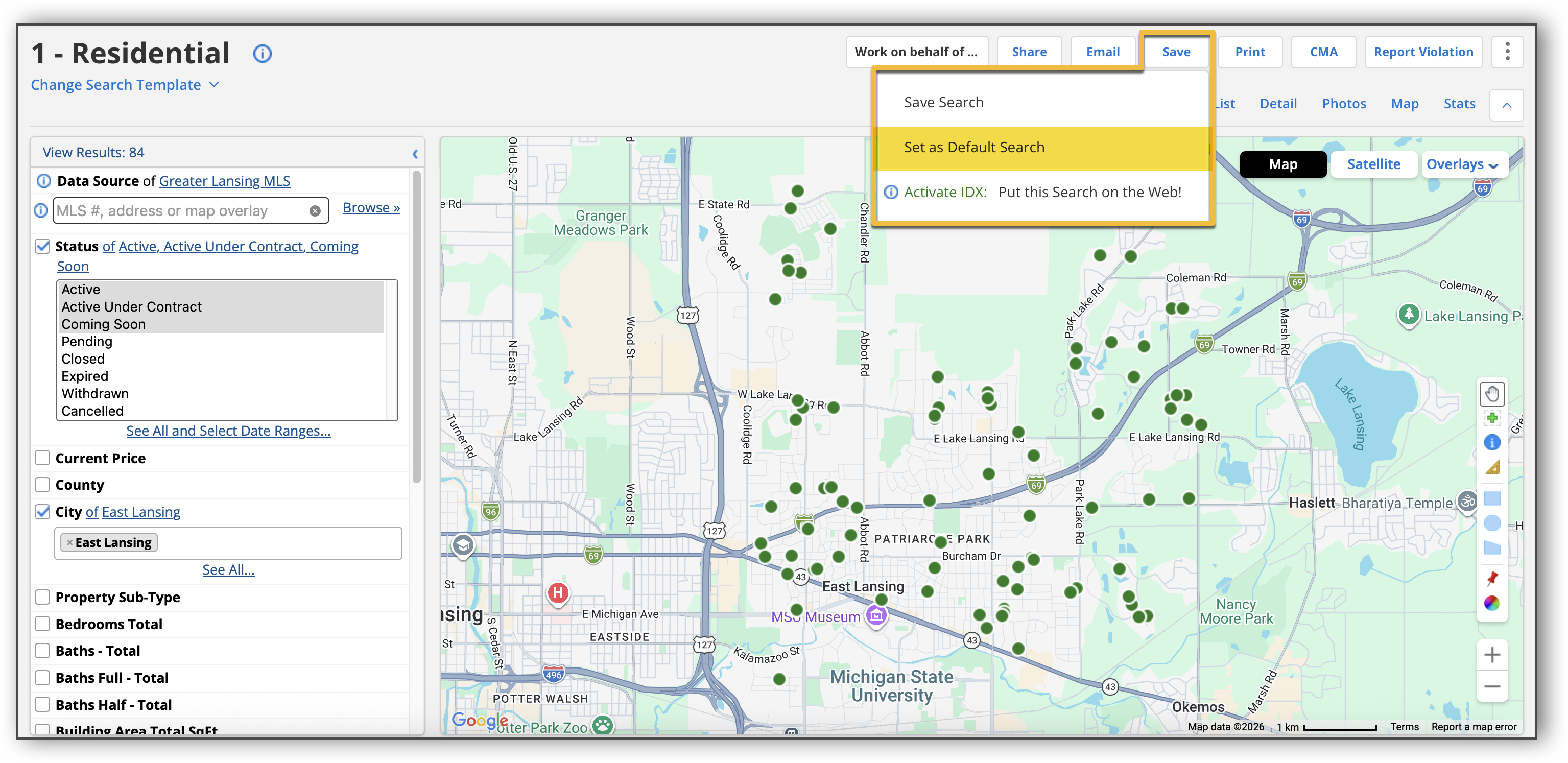Uncheck the Status criteria checkbox
This screenshot has height=763, width=1568.
[x=42, y=247]
